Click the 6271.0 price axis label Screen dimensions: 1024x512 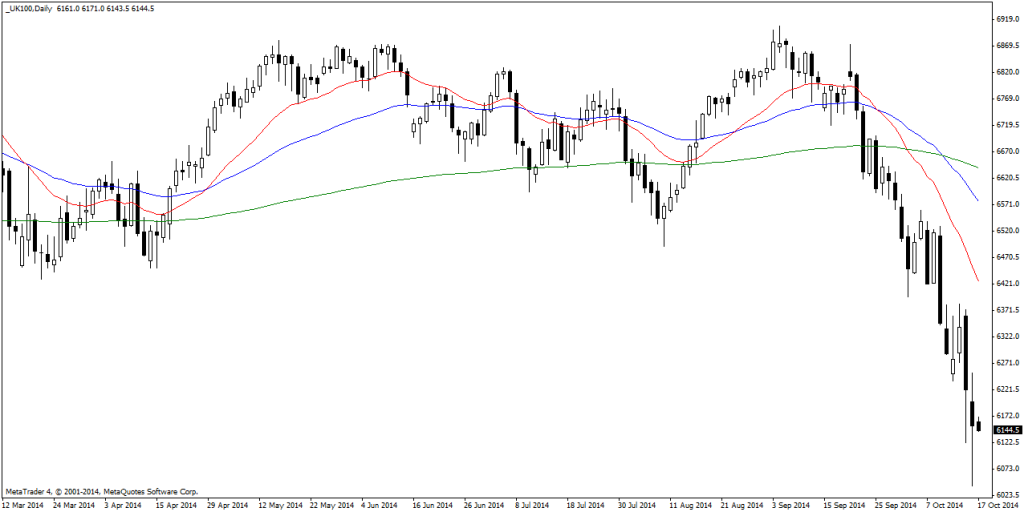pyautogui.click(x=1004, y=363)
